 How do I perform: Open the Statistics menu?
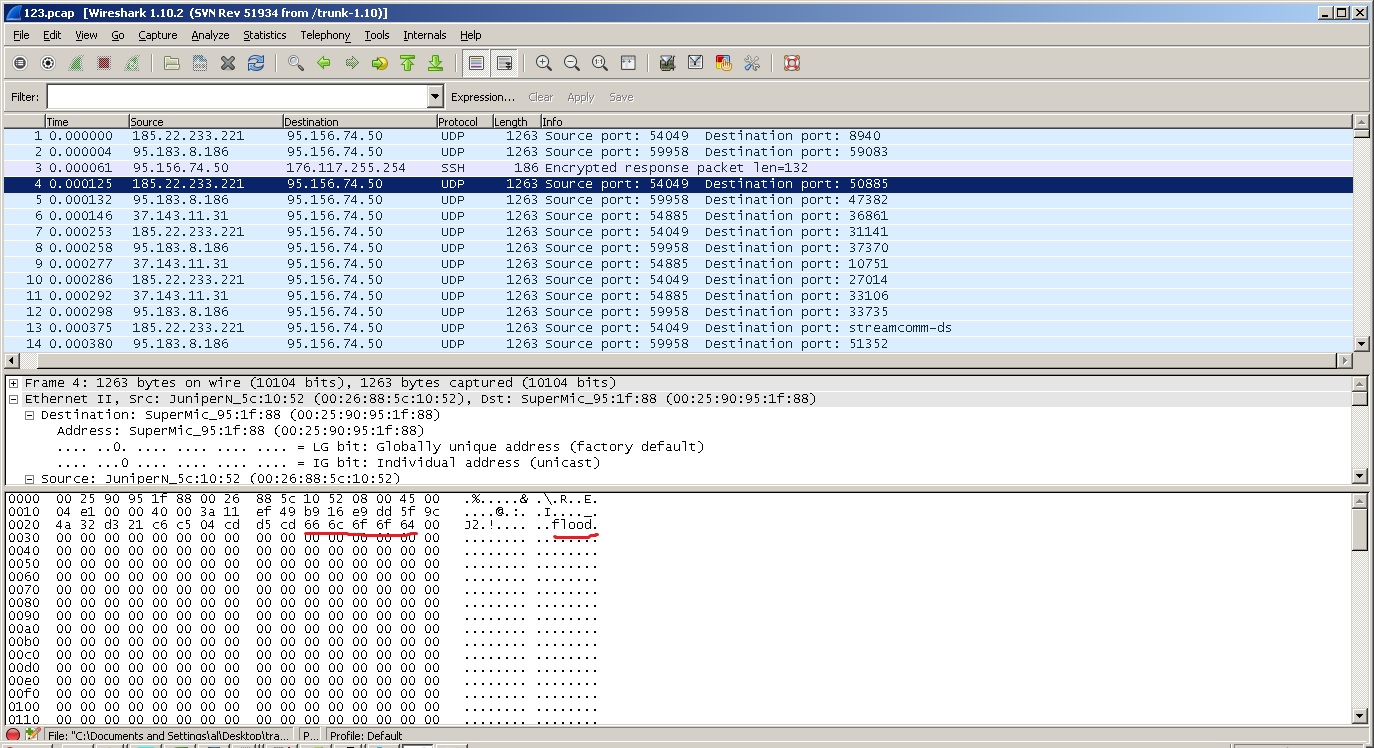pyautogui.click(x=264, y=35)
